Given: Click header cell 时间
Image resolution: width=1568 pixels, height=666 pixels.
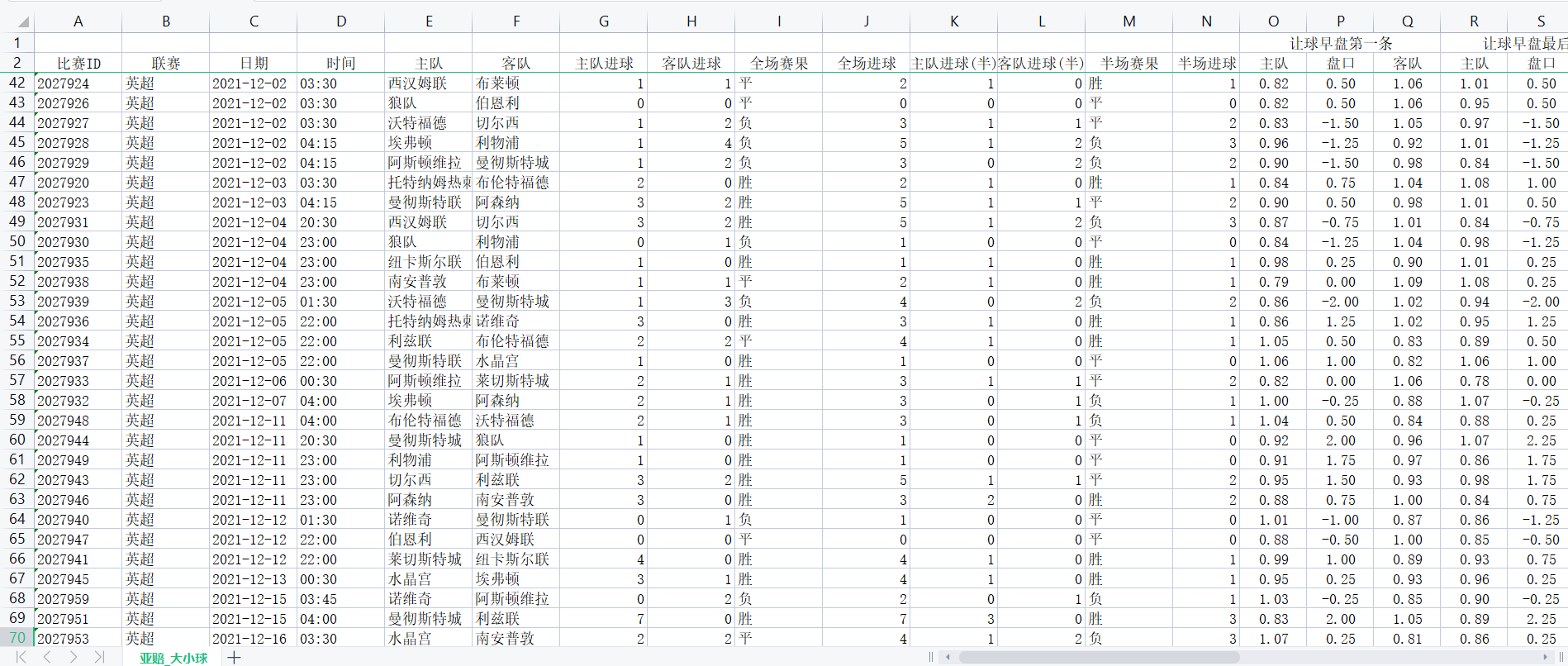Looking at the screenshot, I should coord(341,64).
